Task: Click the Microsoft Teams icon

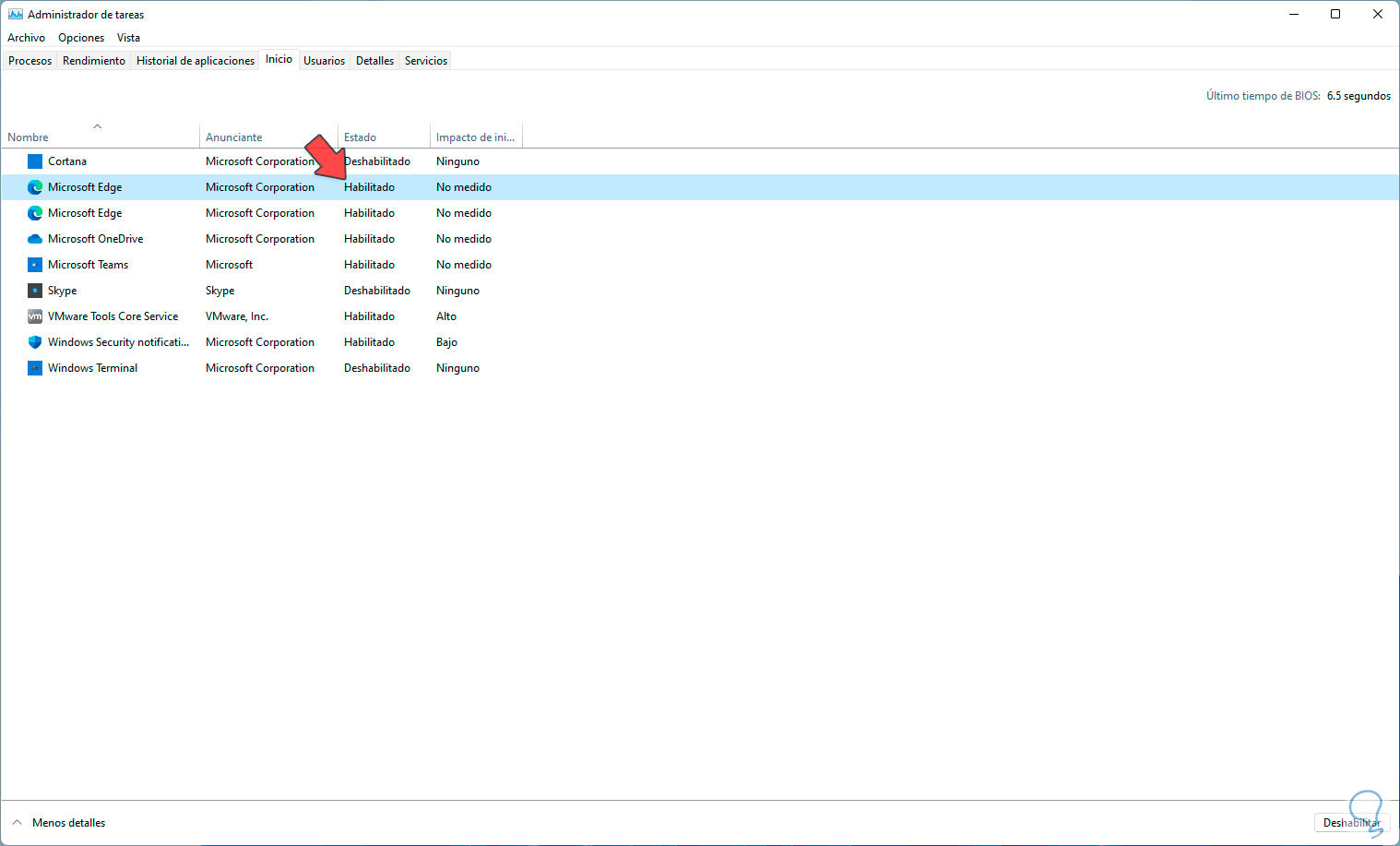Action: tap(35, 265)
